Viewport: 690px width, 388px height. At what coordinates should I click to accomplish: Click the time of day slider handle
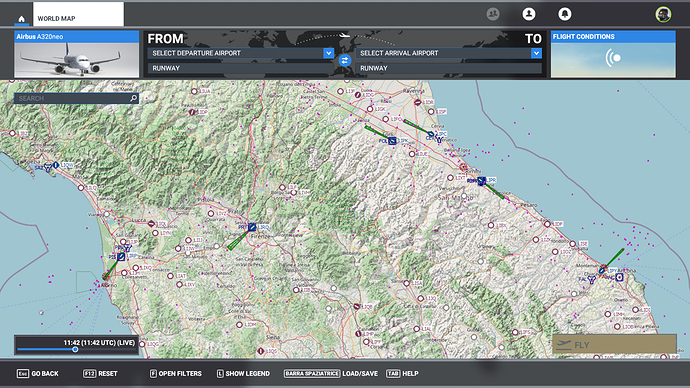tap(75, 349)
